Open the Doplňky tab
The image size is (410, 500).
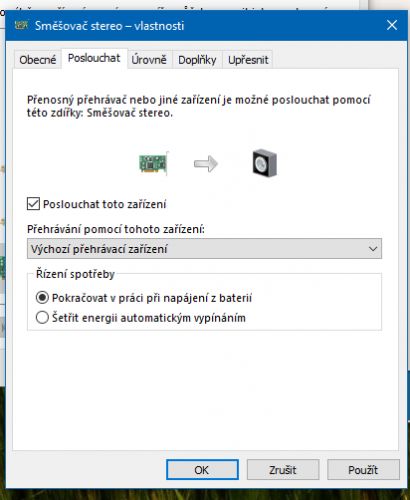[197, 60]
